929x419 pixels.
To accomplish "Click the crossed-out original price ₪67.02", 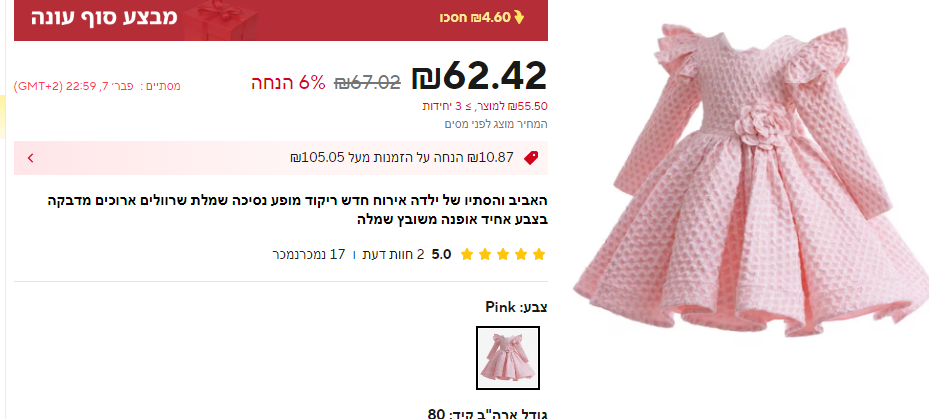I will click(367, 82).
